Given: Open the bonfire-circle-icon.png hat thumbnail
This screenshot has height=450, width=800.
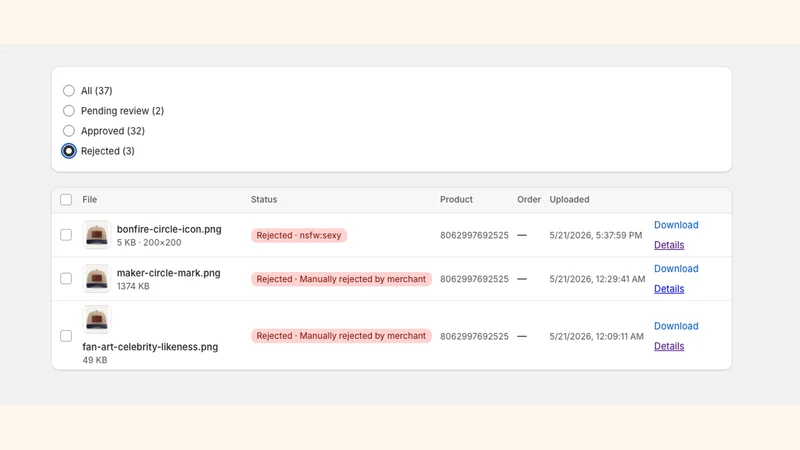Looking at the screenshot, I should pos(96,235).
